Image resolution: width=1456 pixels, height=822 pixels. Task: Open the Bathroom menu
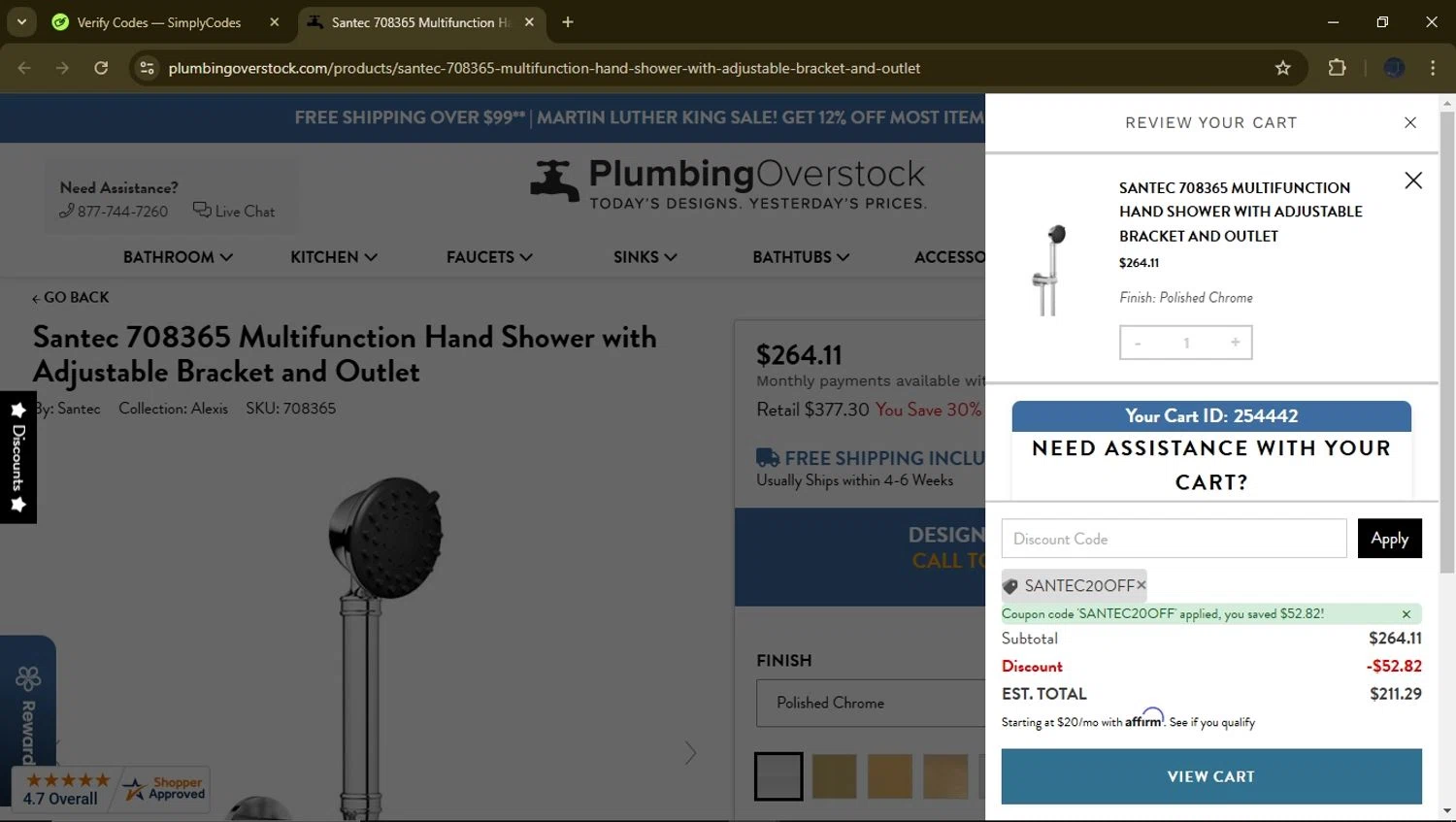tap(178, 257)
